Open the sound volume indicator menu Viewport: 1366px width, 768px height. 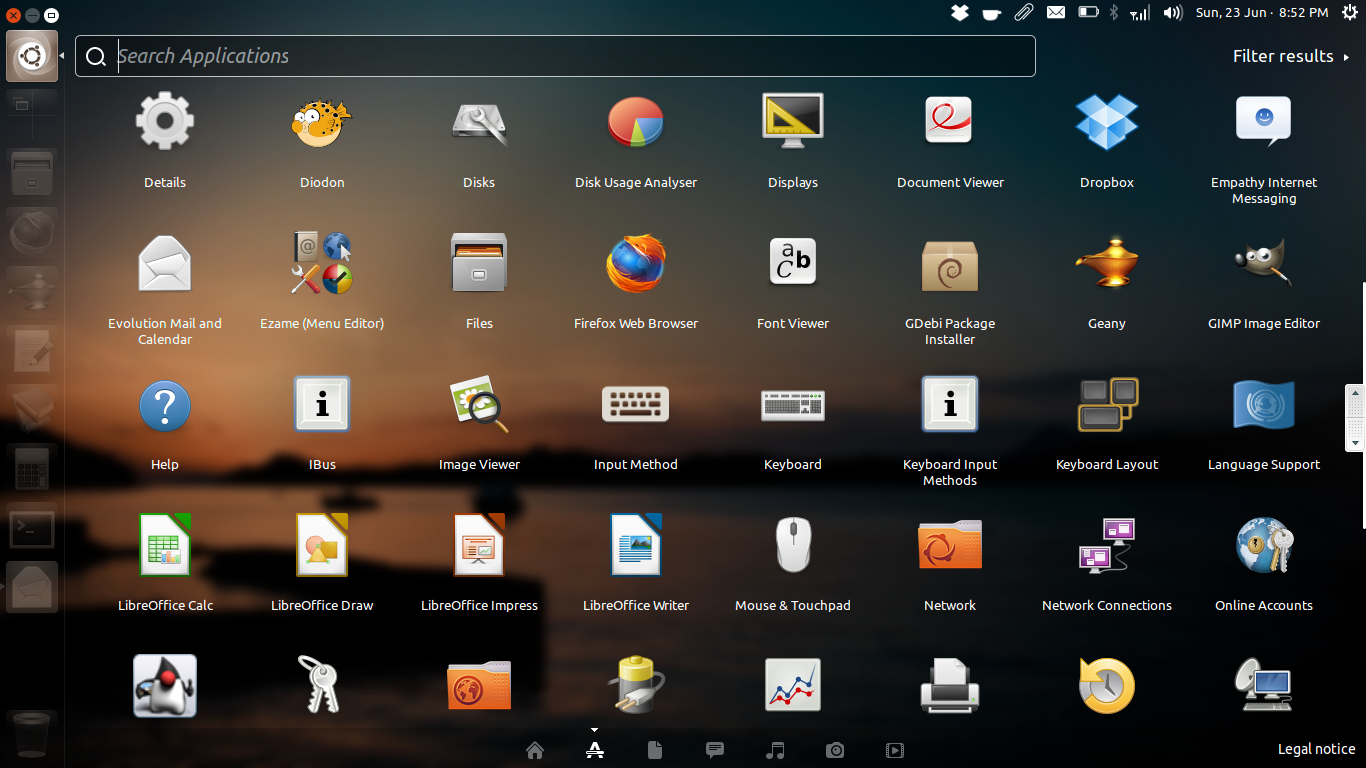(1173, 13)
